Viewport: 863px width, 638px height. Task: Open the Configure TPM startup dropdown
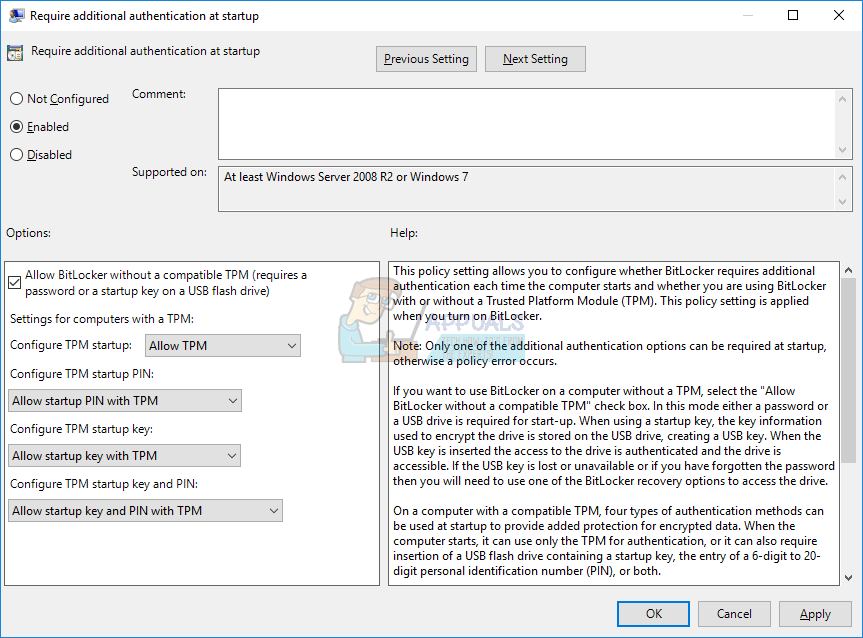(223, 346)
